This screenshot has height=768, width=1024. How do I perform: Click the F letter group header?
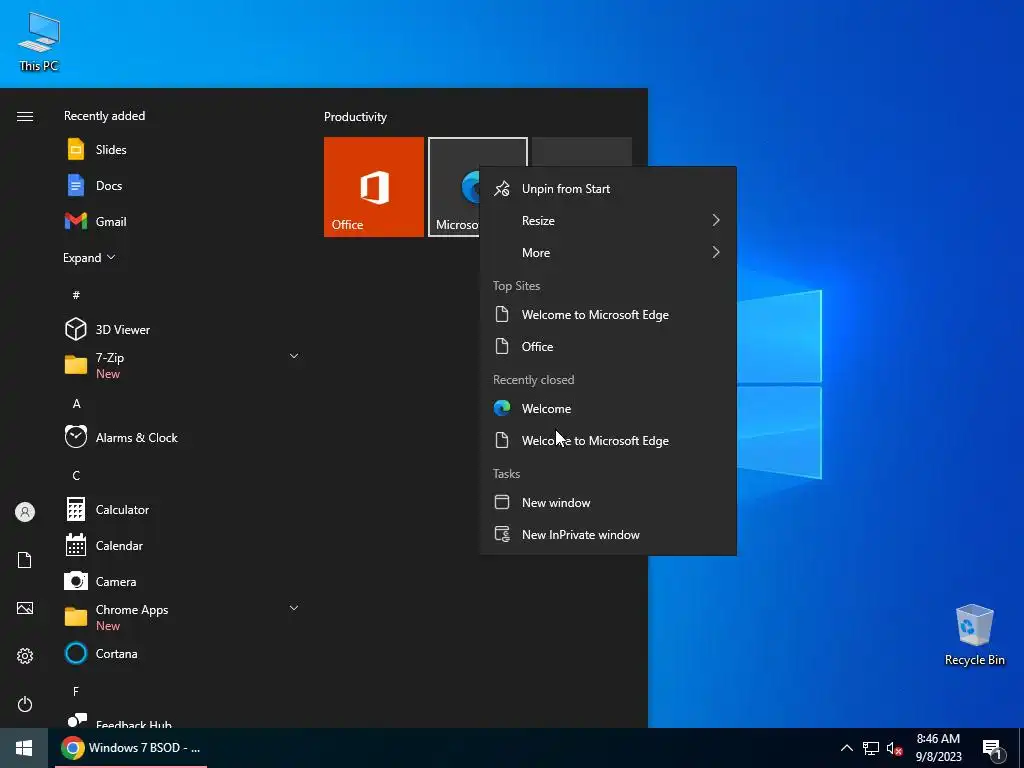pyautogui.click(x=76, y=691)
